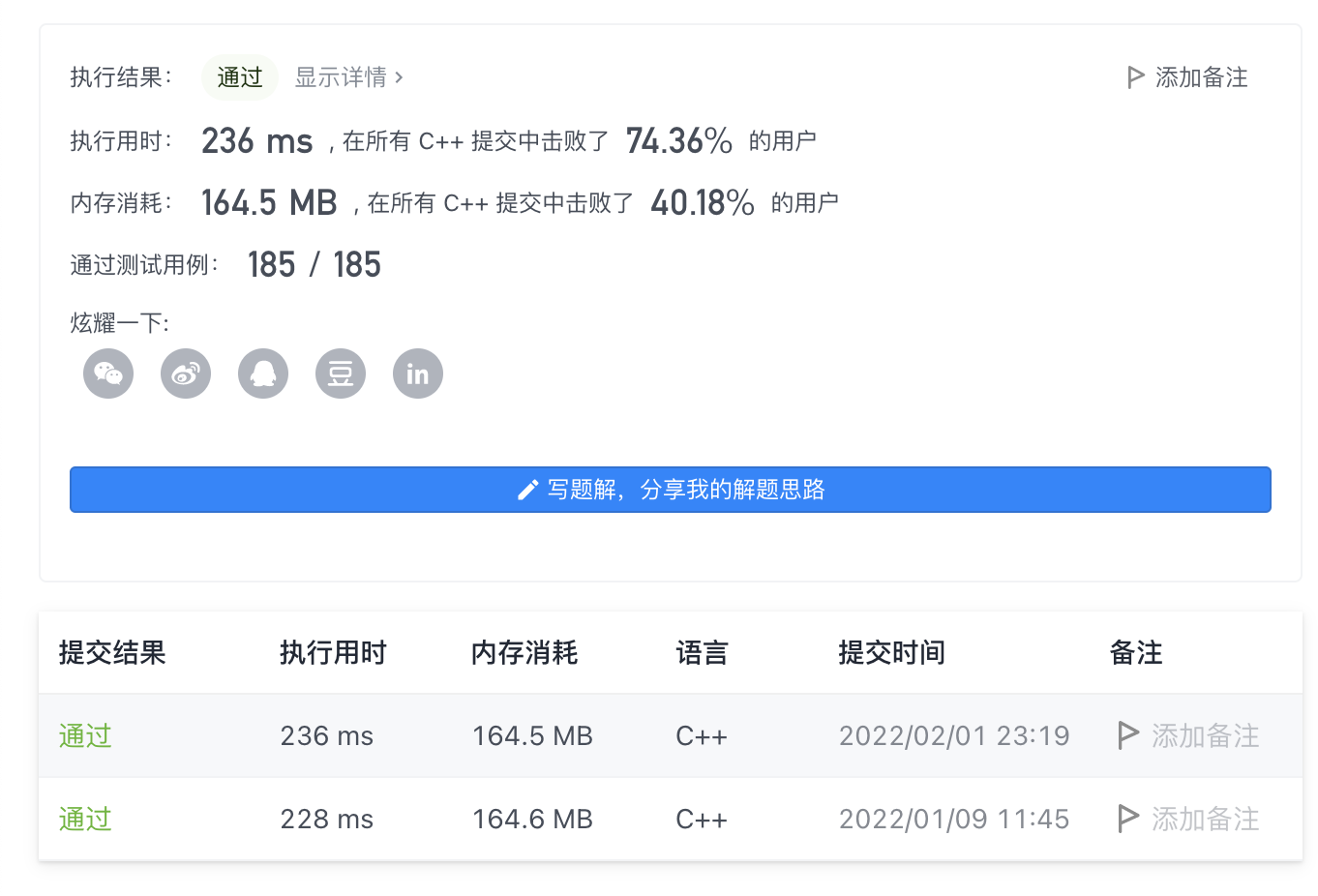Open 通过 submission with 236 ms
Viewport: 1318px width, 896px height.
tap(85, 735)
